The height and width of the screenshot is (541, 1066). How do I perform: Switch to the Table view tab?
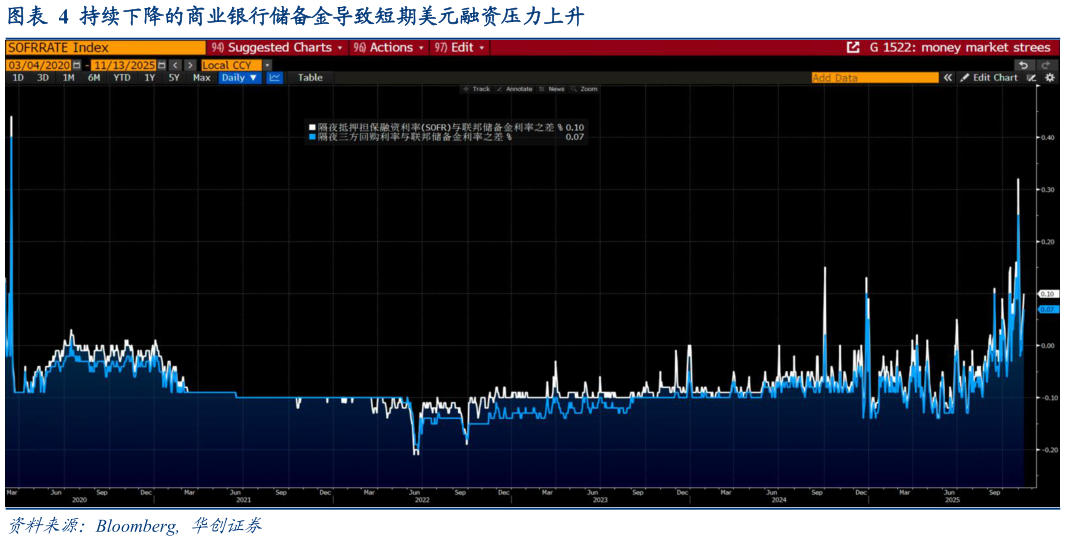point(310,78)
